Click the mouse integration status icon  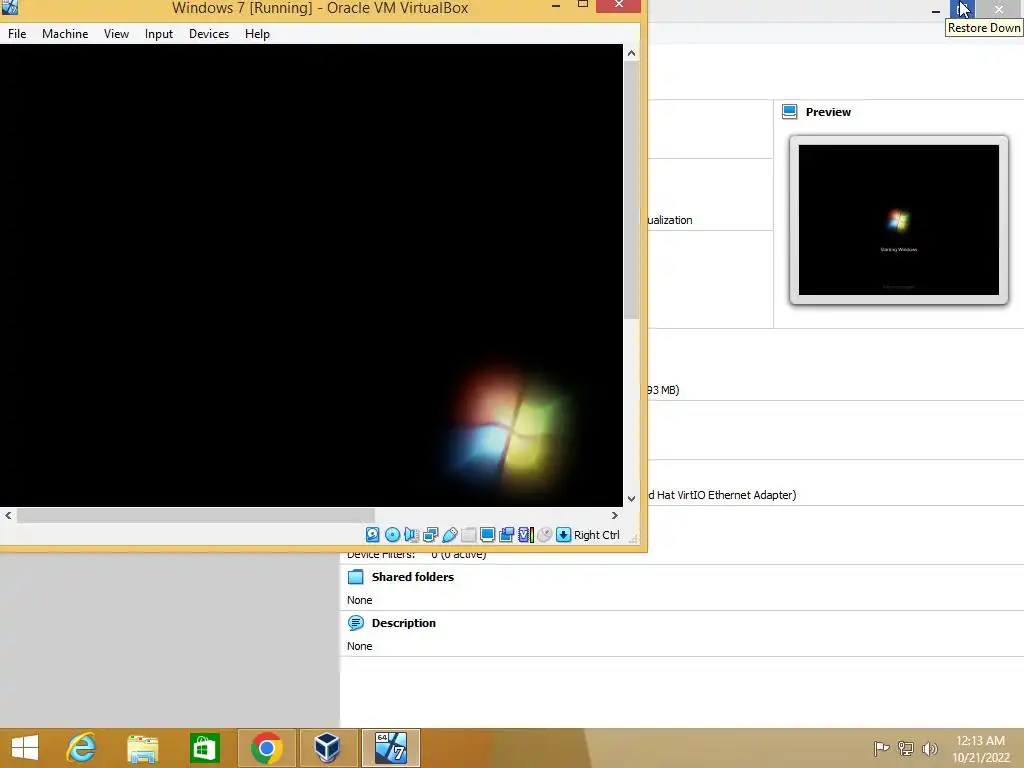545,535
